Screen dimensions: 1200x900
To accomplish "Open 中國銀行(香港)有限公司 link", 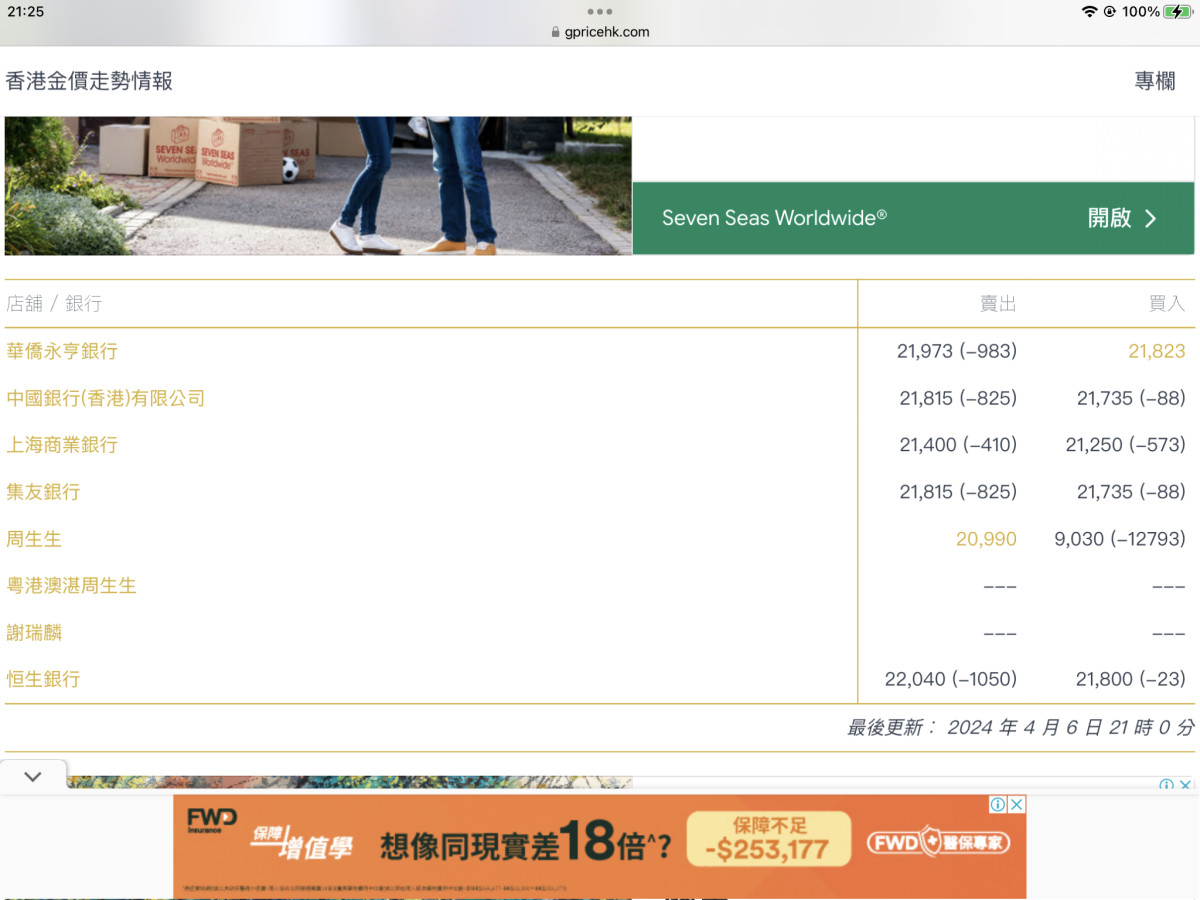I will point(105,398).
